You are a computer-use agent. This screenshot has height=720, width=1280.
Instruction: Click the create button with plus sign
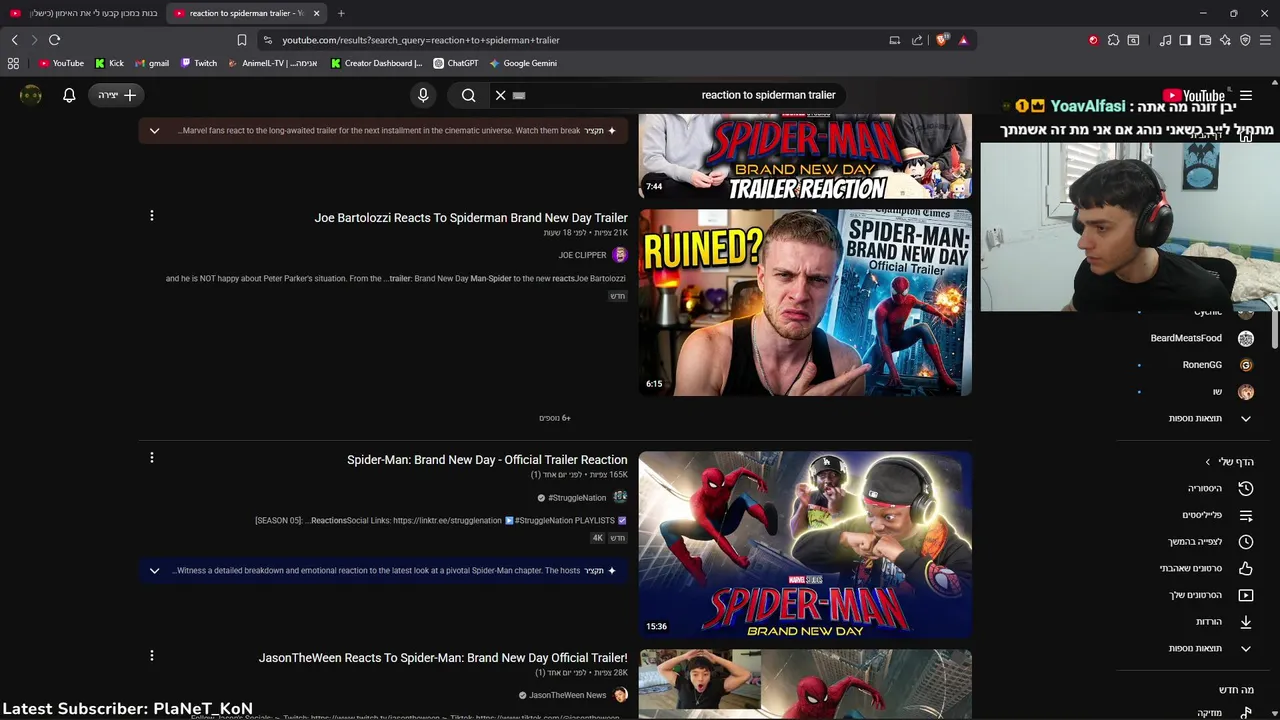click(x=118, y=95)
